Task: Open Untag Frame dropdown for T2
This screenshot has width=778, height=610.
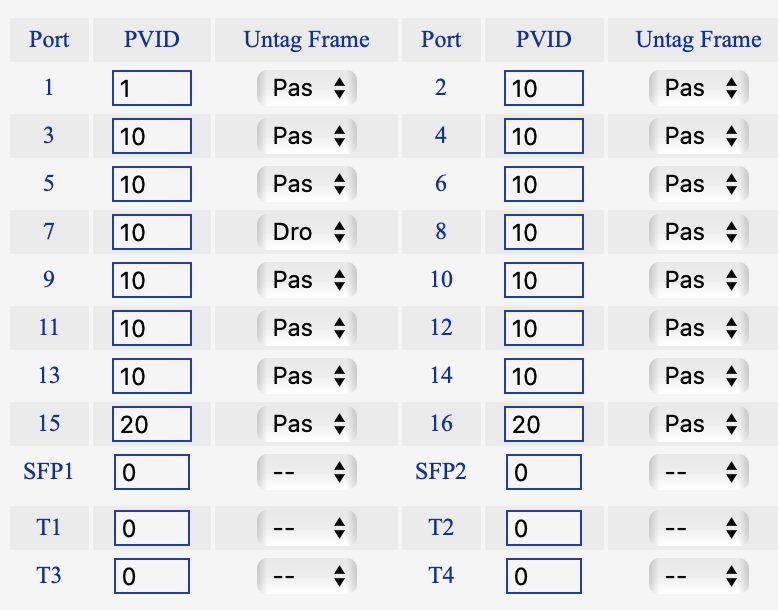Action: pos(698,526)
